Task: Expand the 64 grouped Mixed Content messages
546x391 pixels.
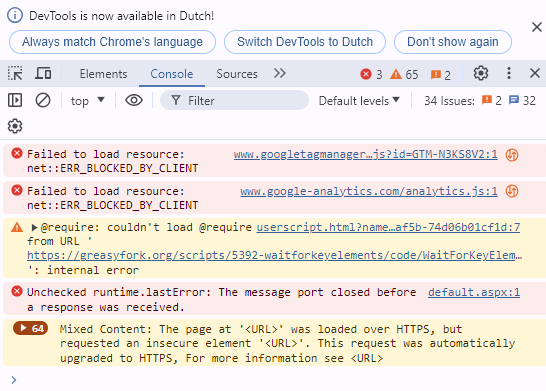Action: click(x=30, y=328)
